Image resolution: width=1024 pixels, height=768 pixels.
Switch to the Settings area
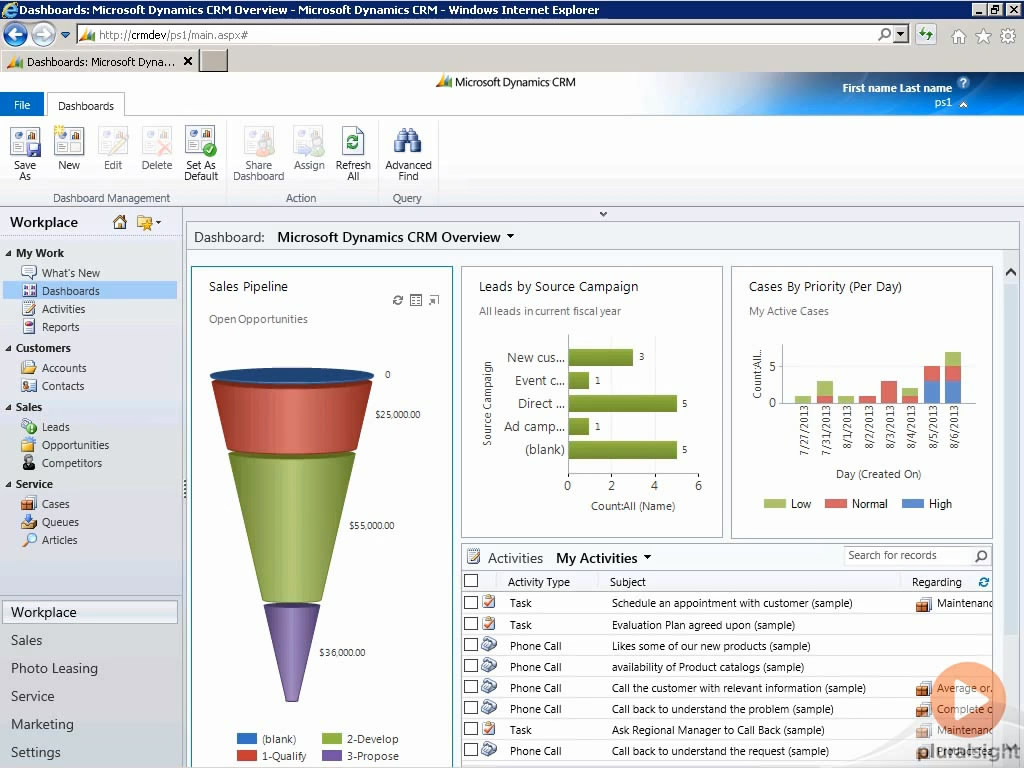[35, 753]
